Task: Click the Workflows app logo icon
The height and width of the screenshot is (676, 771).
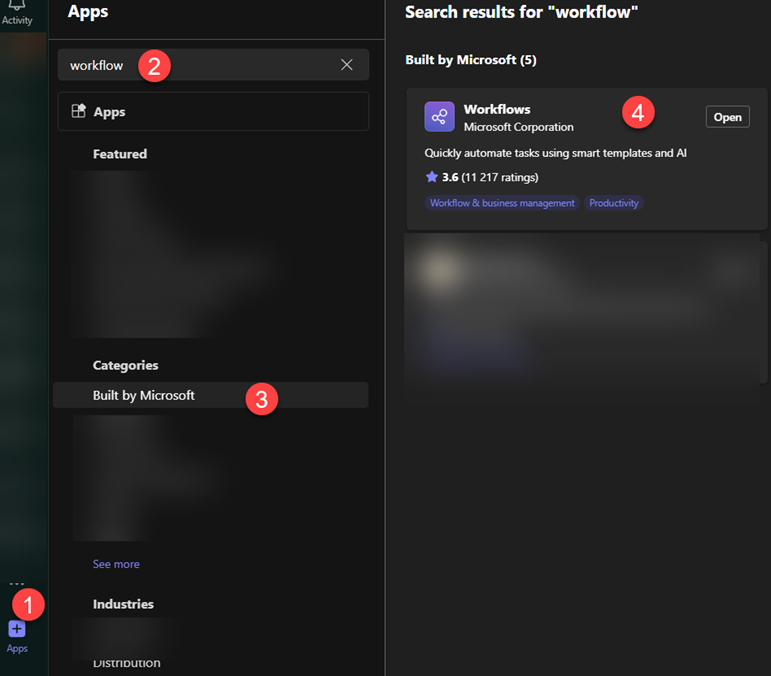Action: [x=439, y=117]
